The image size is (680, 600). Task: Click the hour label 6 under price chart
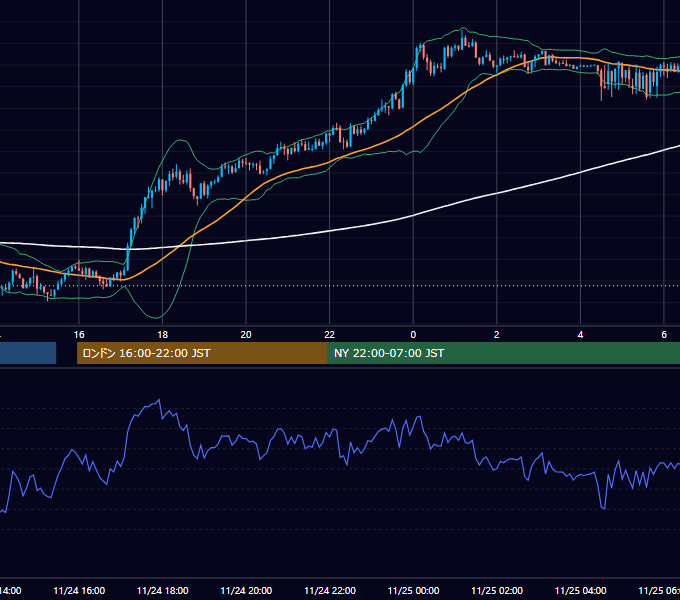click(664, 335)
